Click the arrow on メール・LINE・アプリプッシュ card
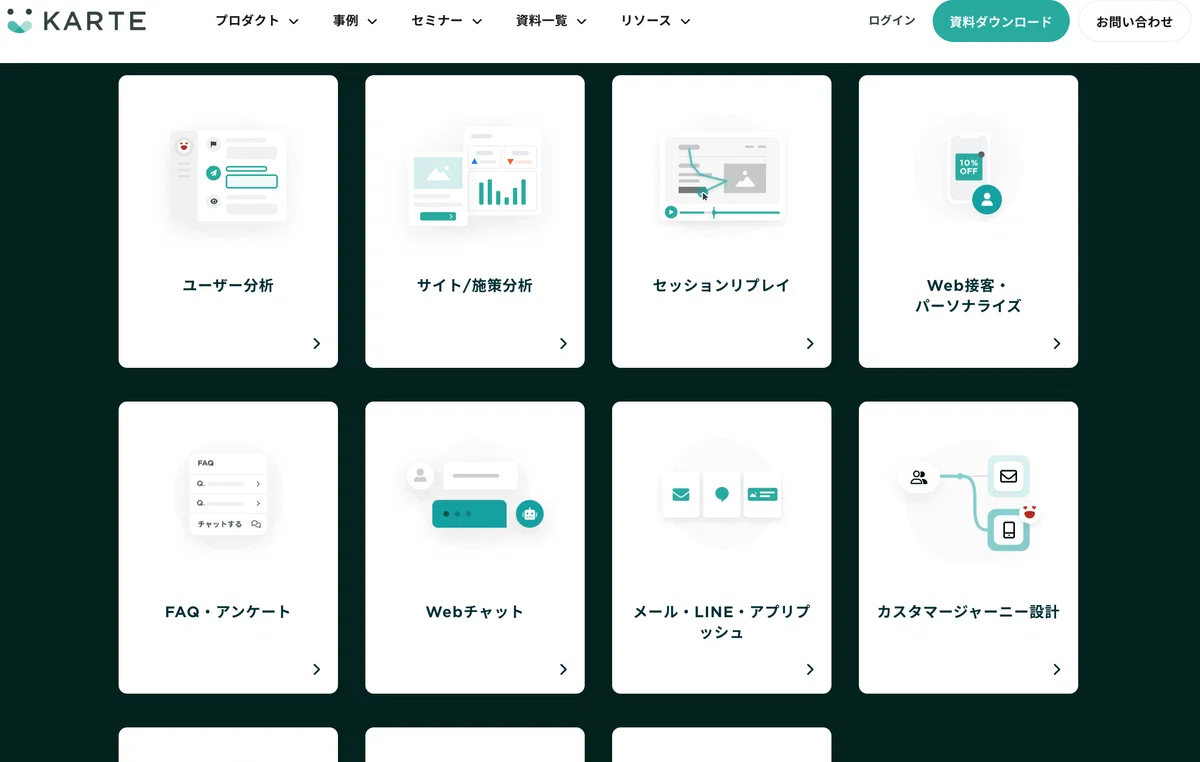Screen dimensions: 1200x762 coord(810,670)
